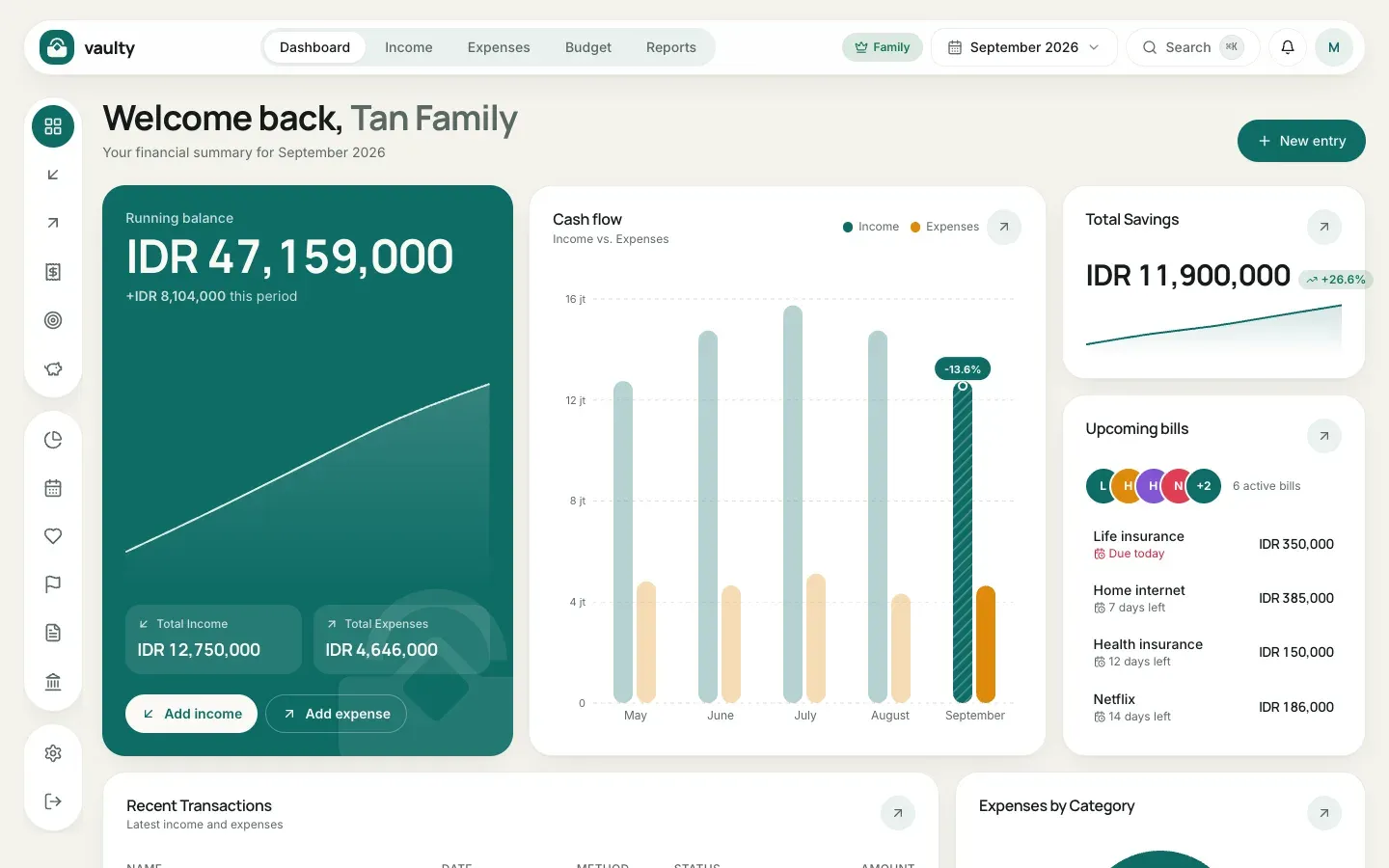Open the flag sidebar icon
Screen dimensions: 1389x868
[53, 584]
